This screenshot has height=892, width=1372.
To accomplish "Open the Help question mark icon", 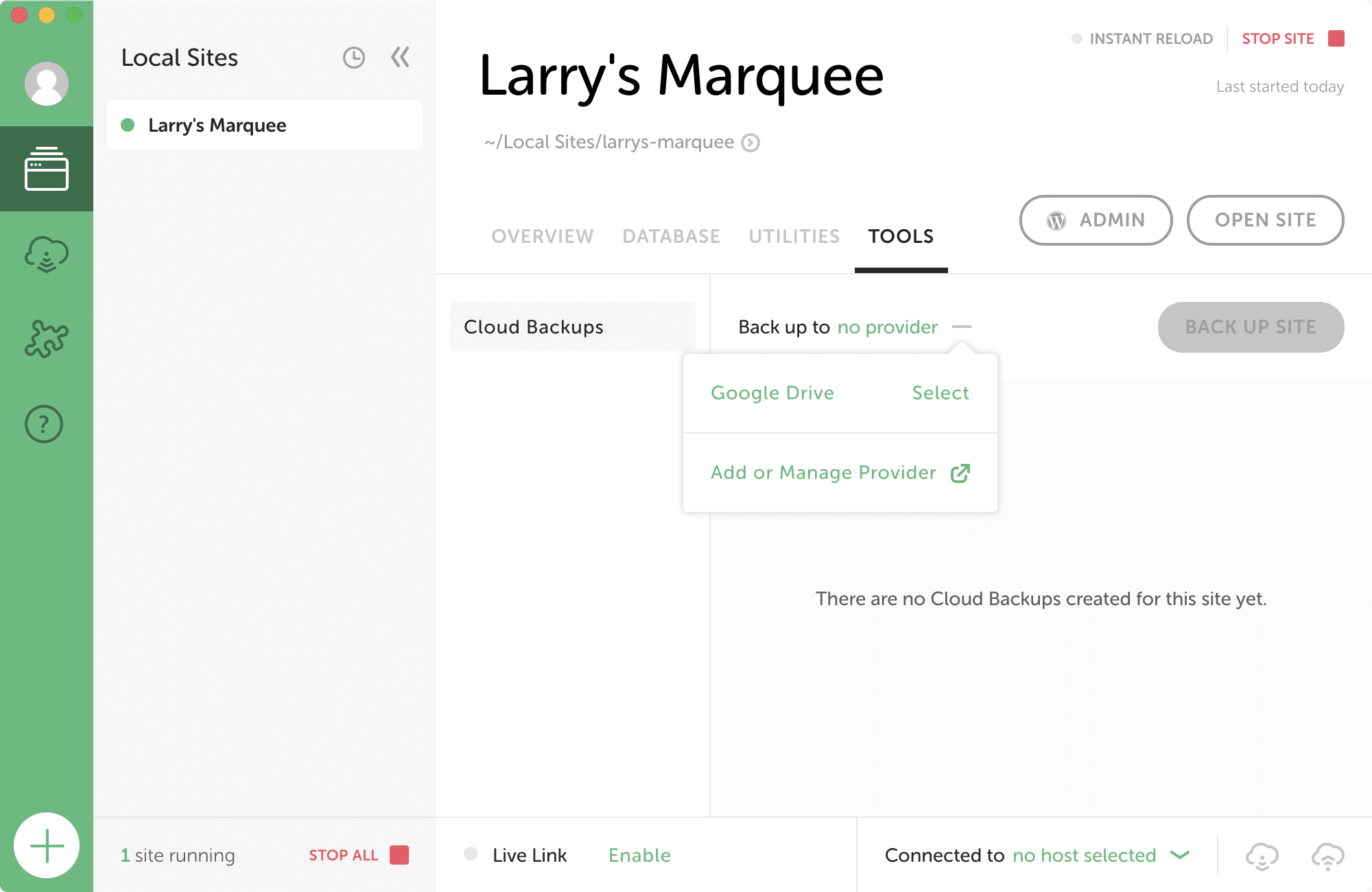I will point(44,424).
